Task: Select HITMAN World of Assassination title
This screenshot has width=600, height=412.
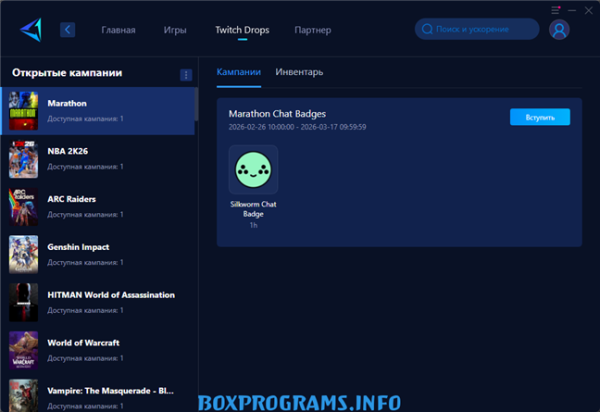Action: [111, 295]
